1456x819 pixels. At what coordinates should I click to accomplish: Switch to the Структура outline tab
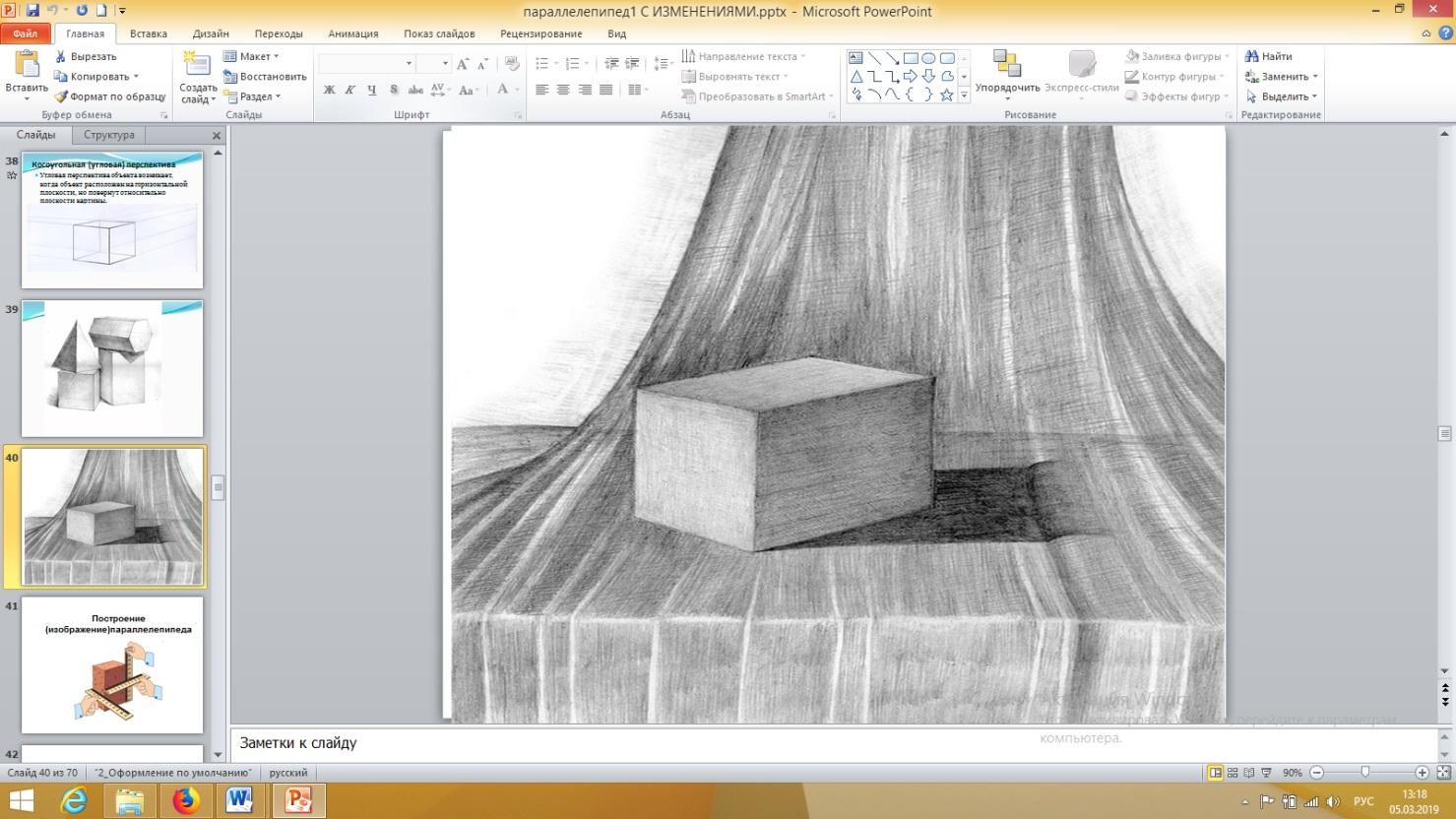[109, 135]
